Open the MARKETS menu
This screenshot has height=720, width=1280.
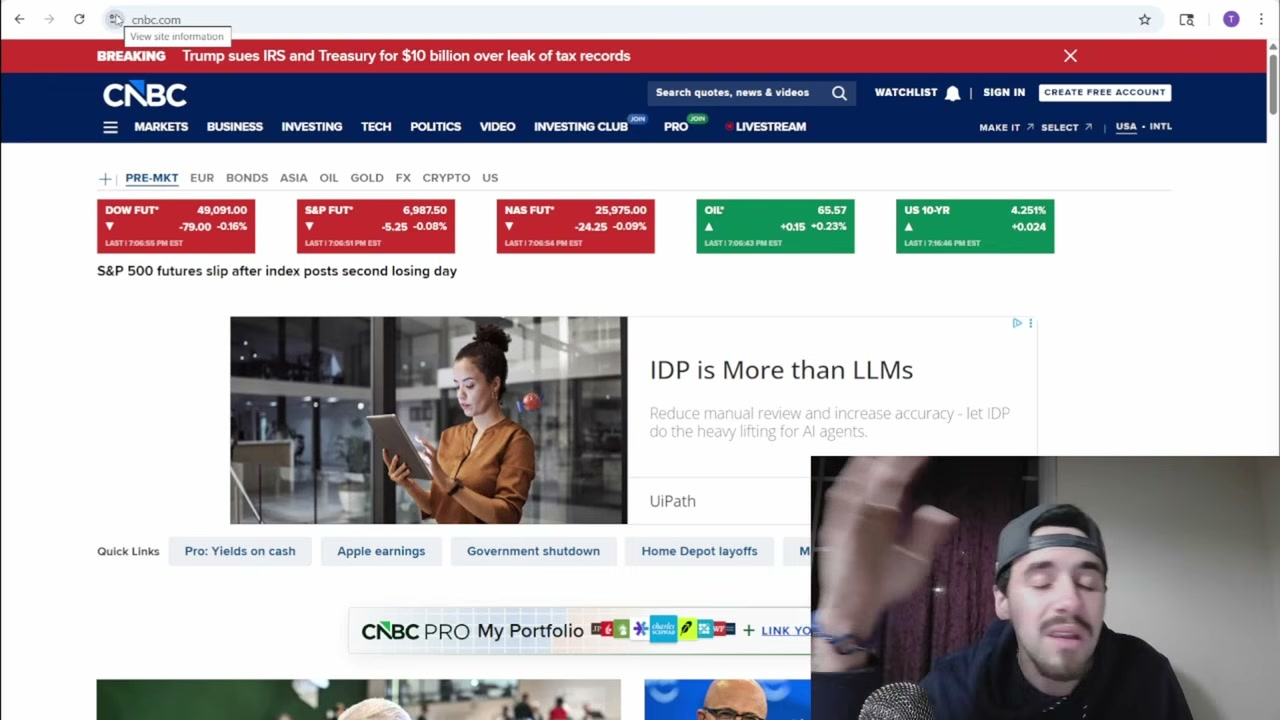tap(161, 127)
